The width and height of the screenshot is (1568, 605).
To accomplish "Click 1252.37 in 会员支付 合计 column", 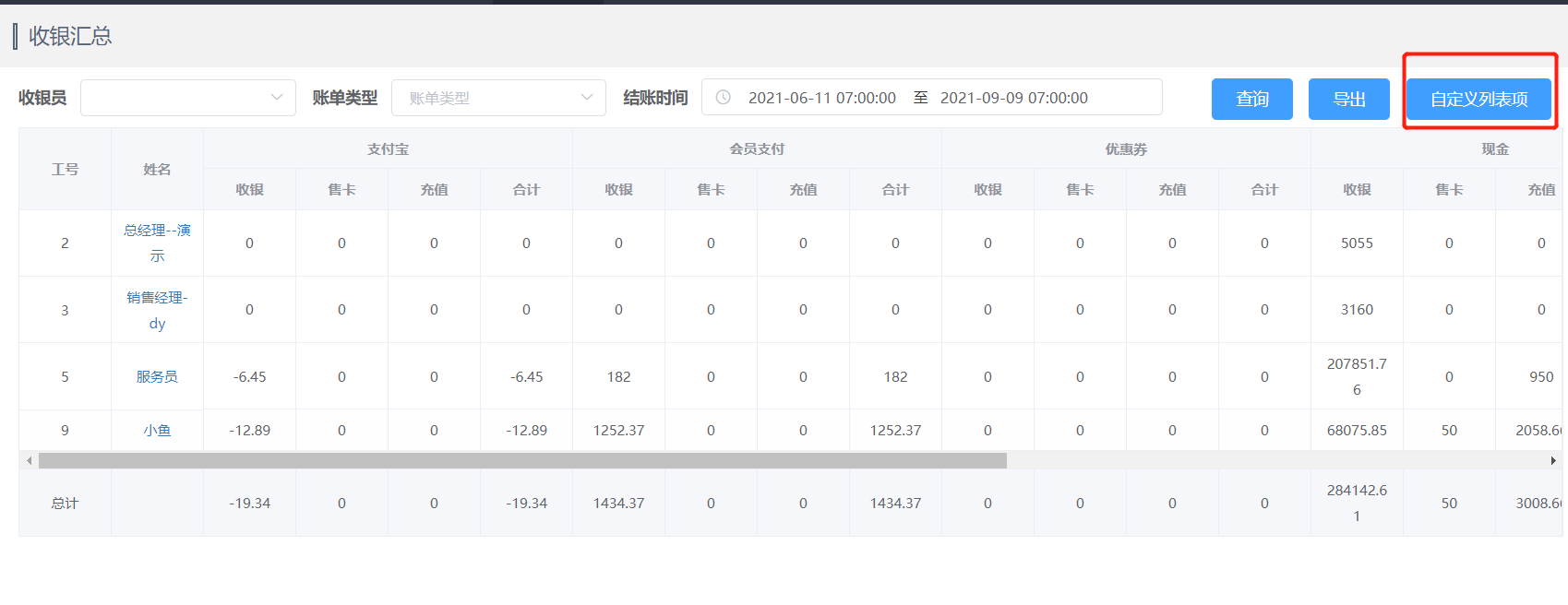I will tap(895, 430).
